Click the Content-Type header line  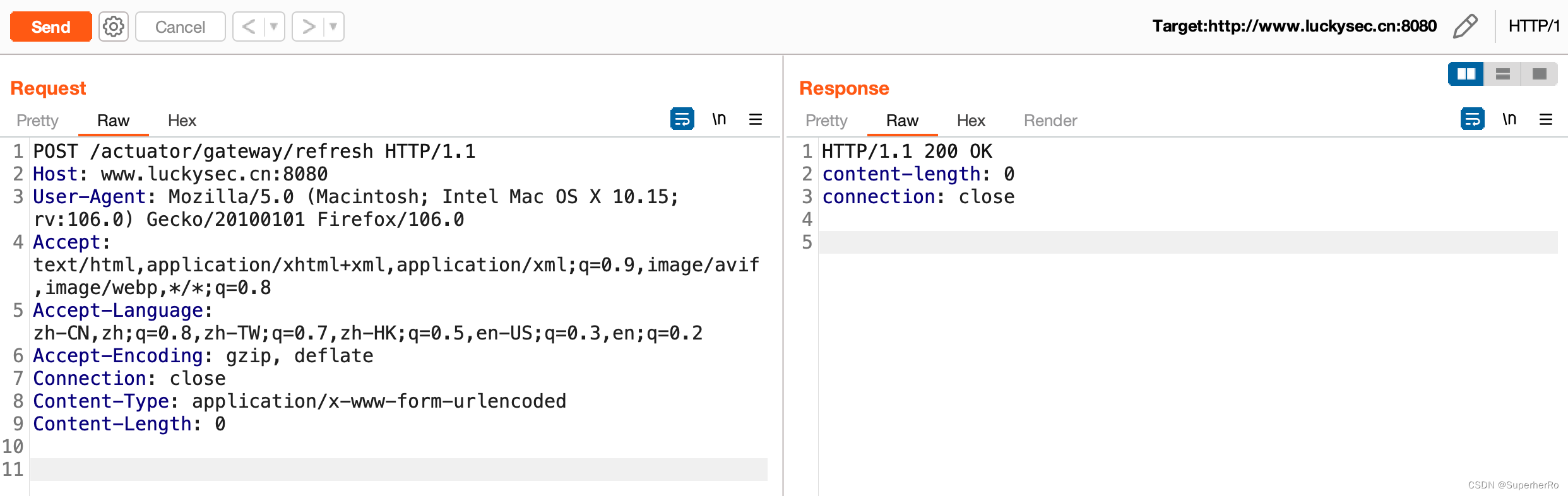(300, 401)
